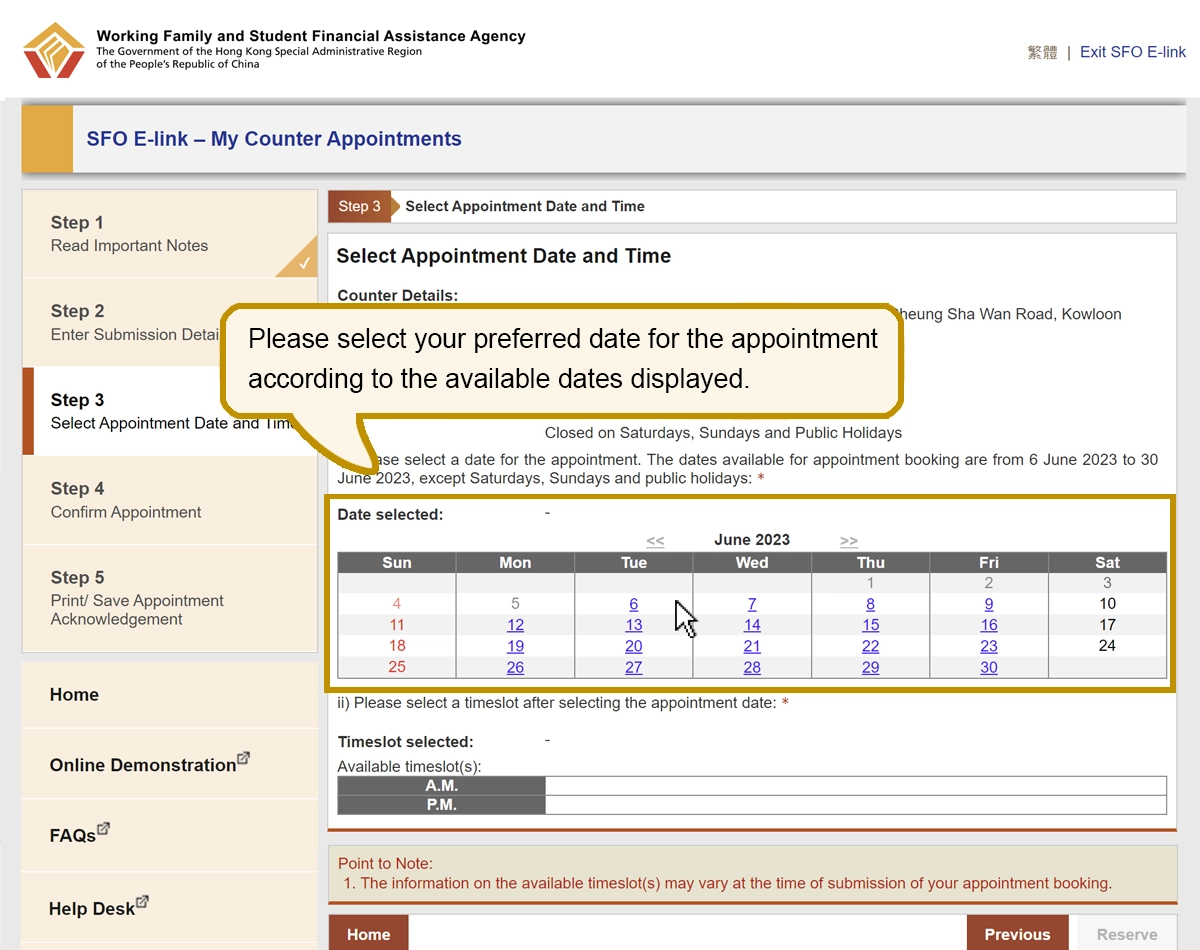
Task: Select 9 June in the calendar
Action: (x=989, y=604)
